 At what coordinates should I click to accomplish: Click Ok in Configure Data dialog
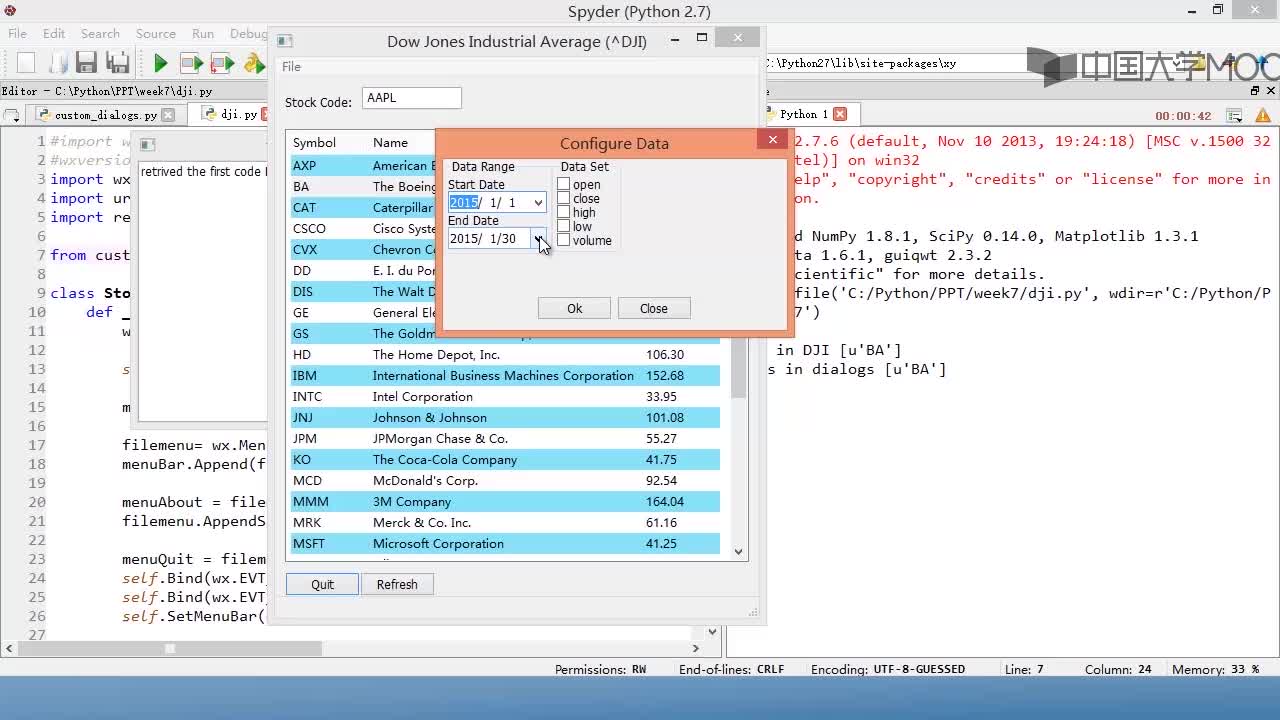click(x=574, y=308)
